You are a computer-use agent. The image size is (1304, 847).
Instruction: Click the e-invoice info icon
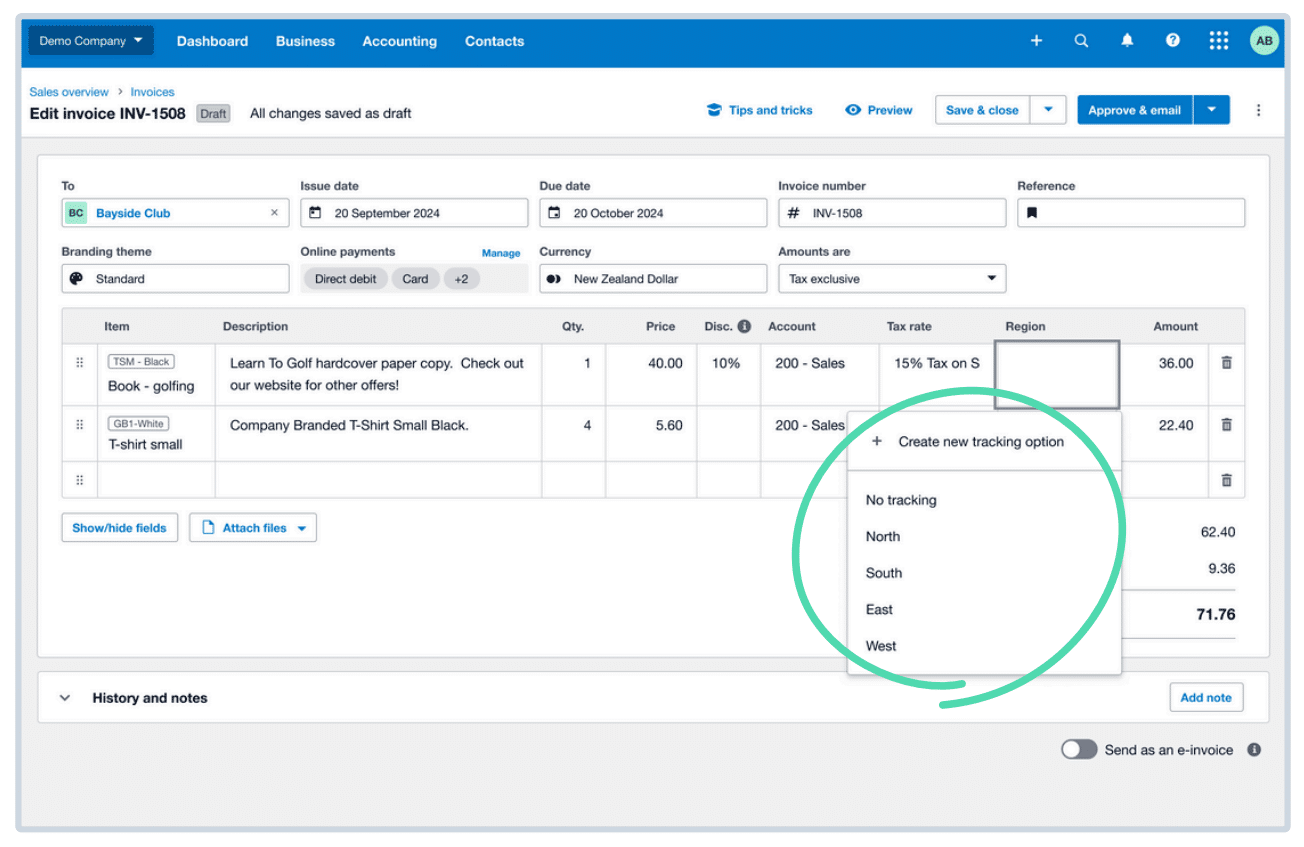coord(1254,750)
